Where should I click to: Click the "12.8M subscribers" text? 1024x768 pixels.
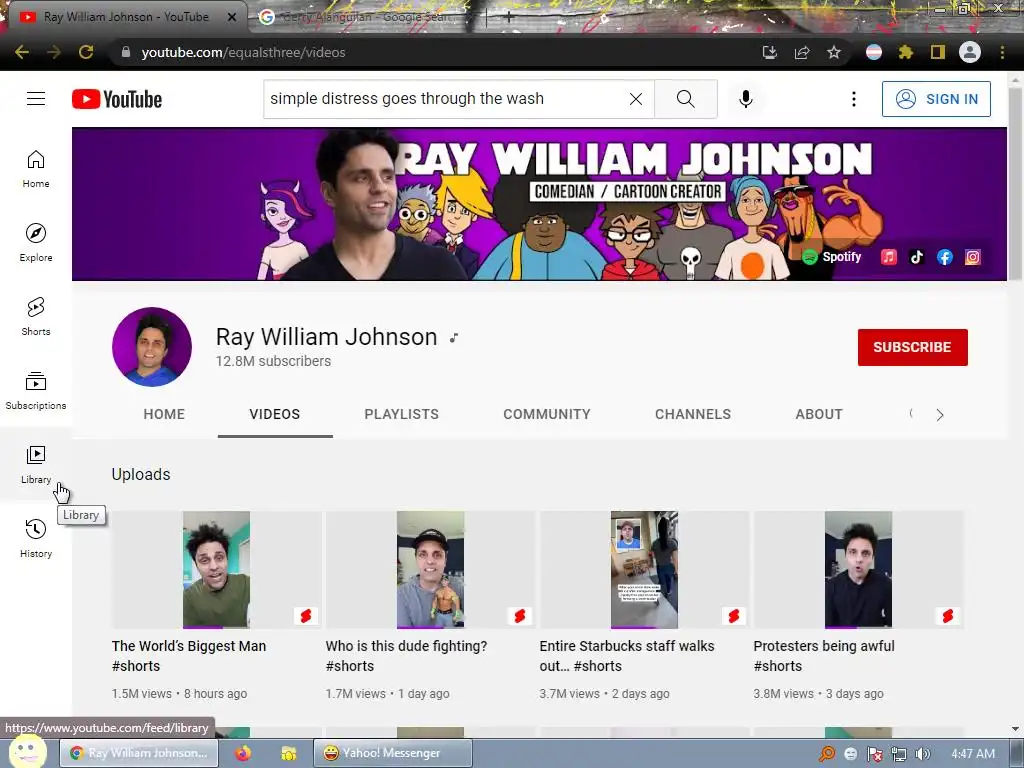tap(273, 361)
